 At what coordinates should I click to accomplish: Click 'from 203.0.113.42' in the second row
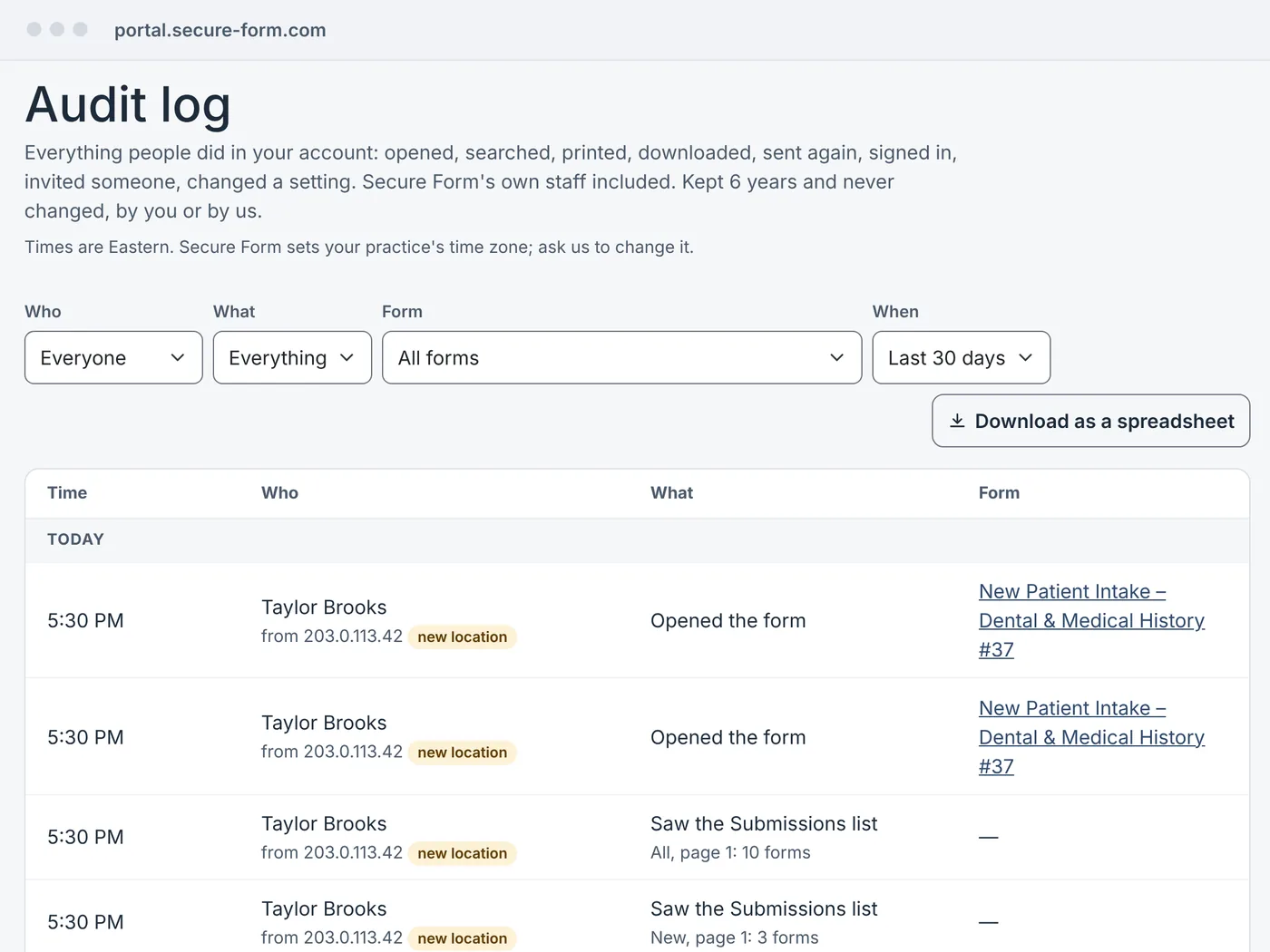(x=332, y=752)
